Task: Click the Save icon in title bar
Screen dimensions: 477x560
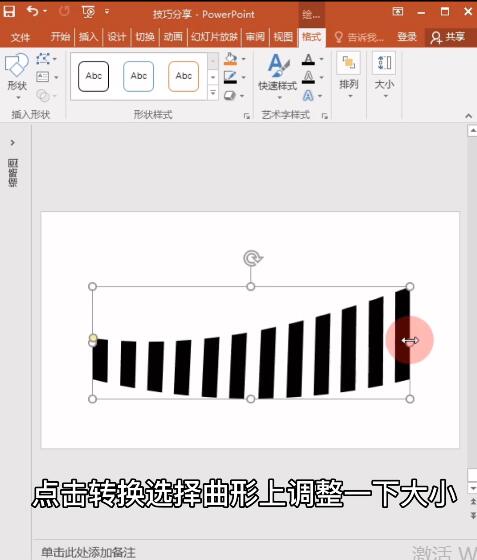Action: [x=9, y=12]
